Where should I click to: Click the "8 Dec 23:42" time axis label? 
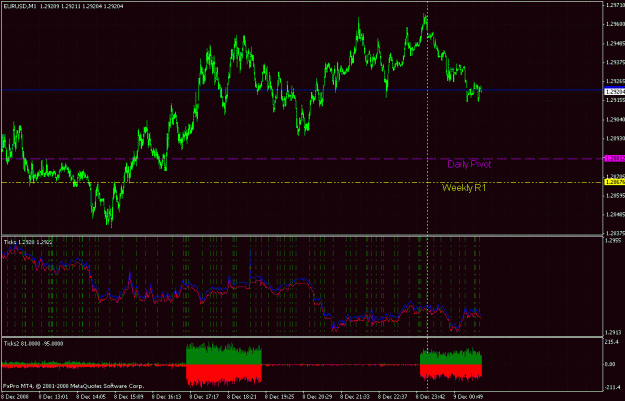[x=430, y=397]
